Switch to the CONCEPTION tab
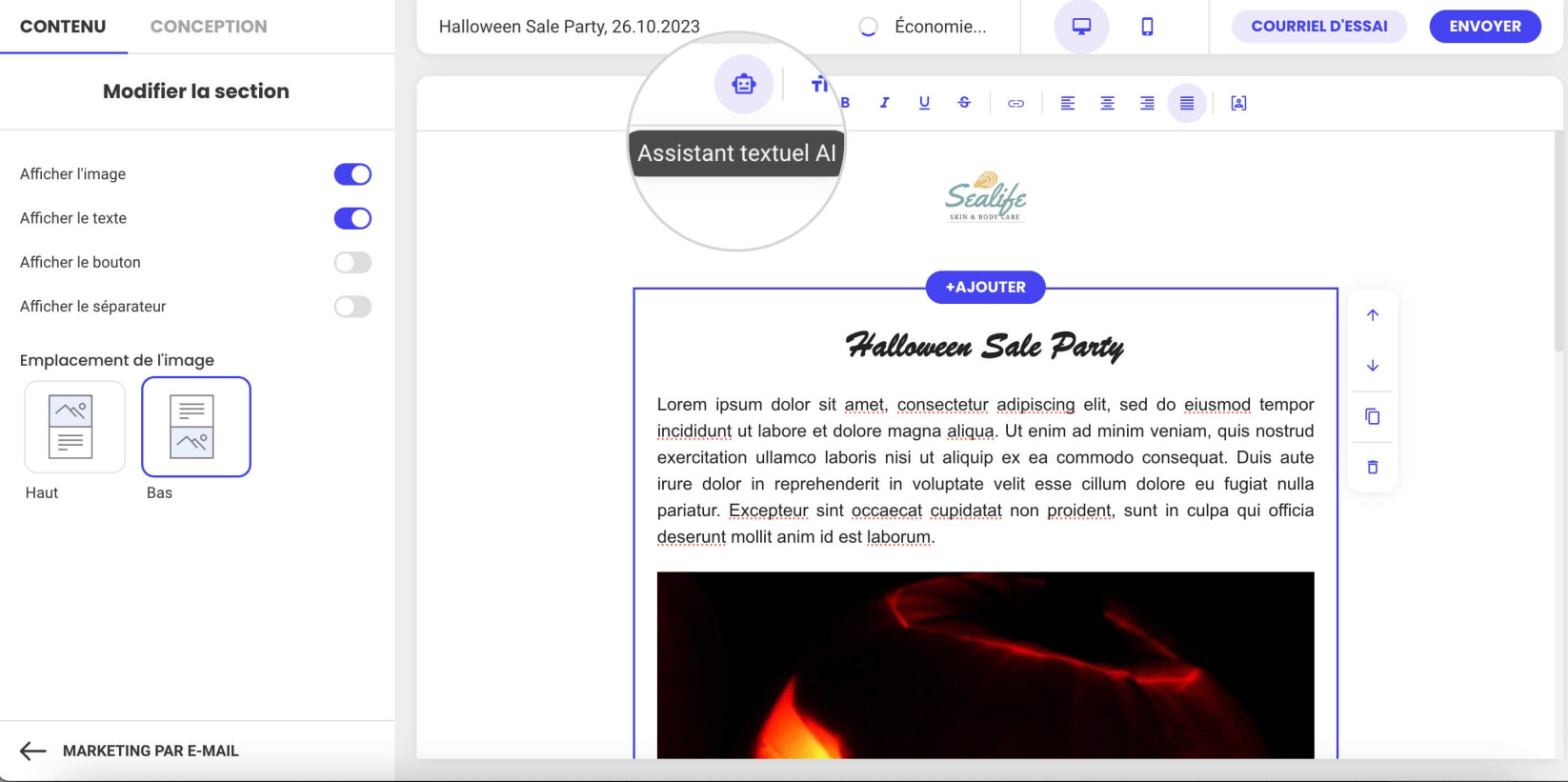Viewport: 1568px width, 782px height. pos(209,27)
